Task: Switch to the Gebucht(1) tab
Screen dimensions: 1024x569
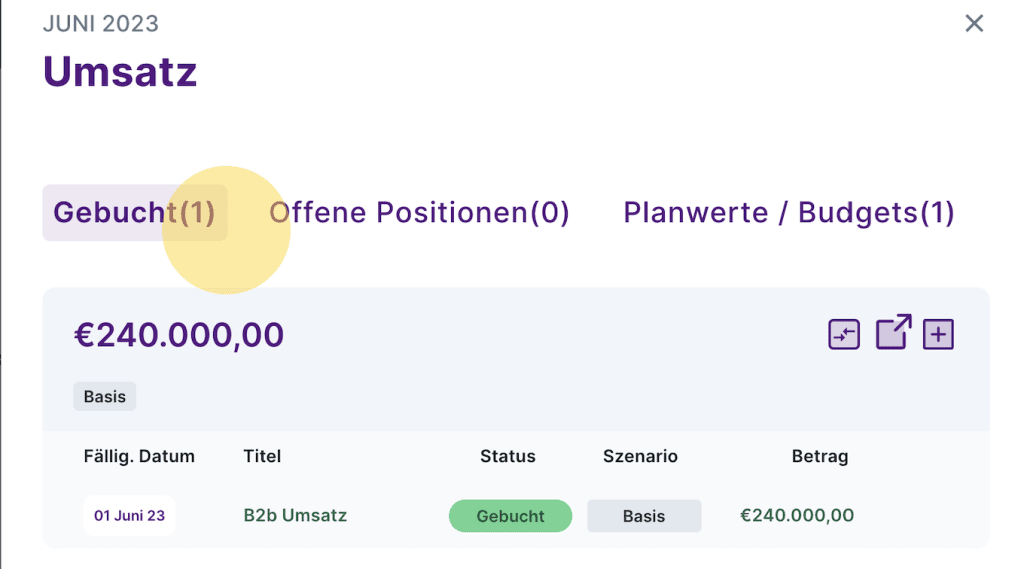Action: (135, 213)
